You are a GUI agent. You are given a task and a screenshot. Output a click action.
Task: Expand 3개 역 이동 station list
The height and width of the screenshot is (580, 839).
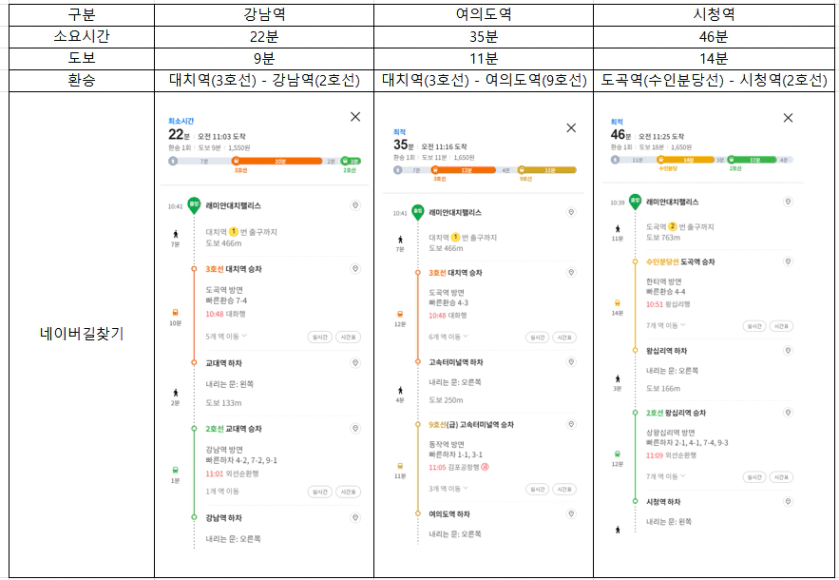(448, 489)
